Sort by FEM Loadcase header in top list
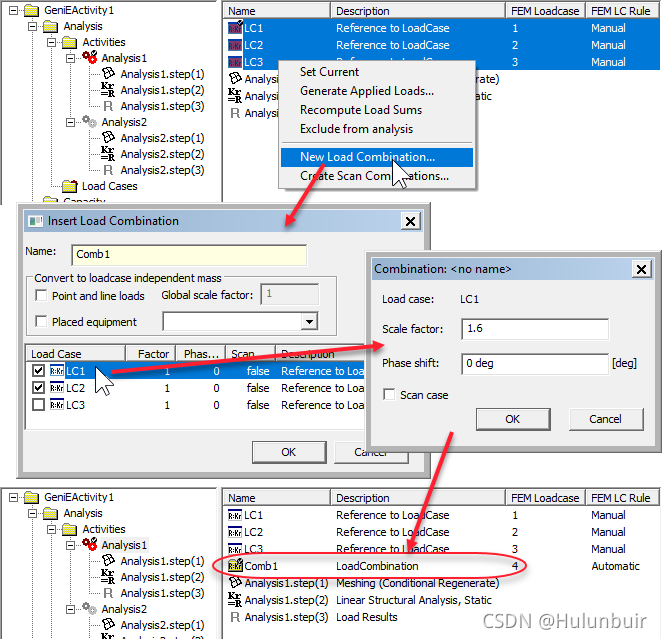The height and width of the screenshot is (639, 662). pyautogui.click(x=545, y=11)
